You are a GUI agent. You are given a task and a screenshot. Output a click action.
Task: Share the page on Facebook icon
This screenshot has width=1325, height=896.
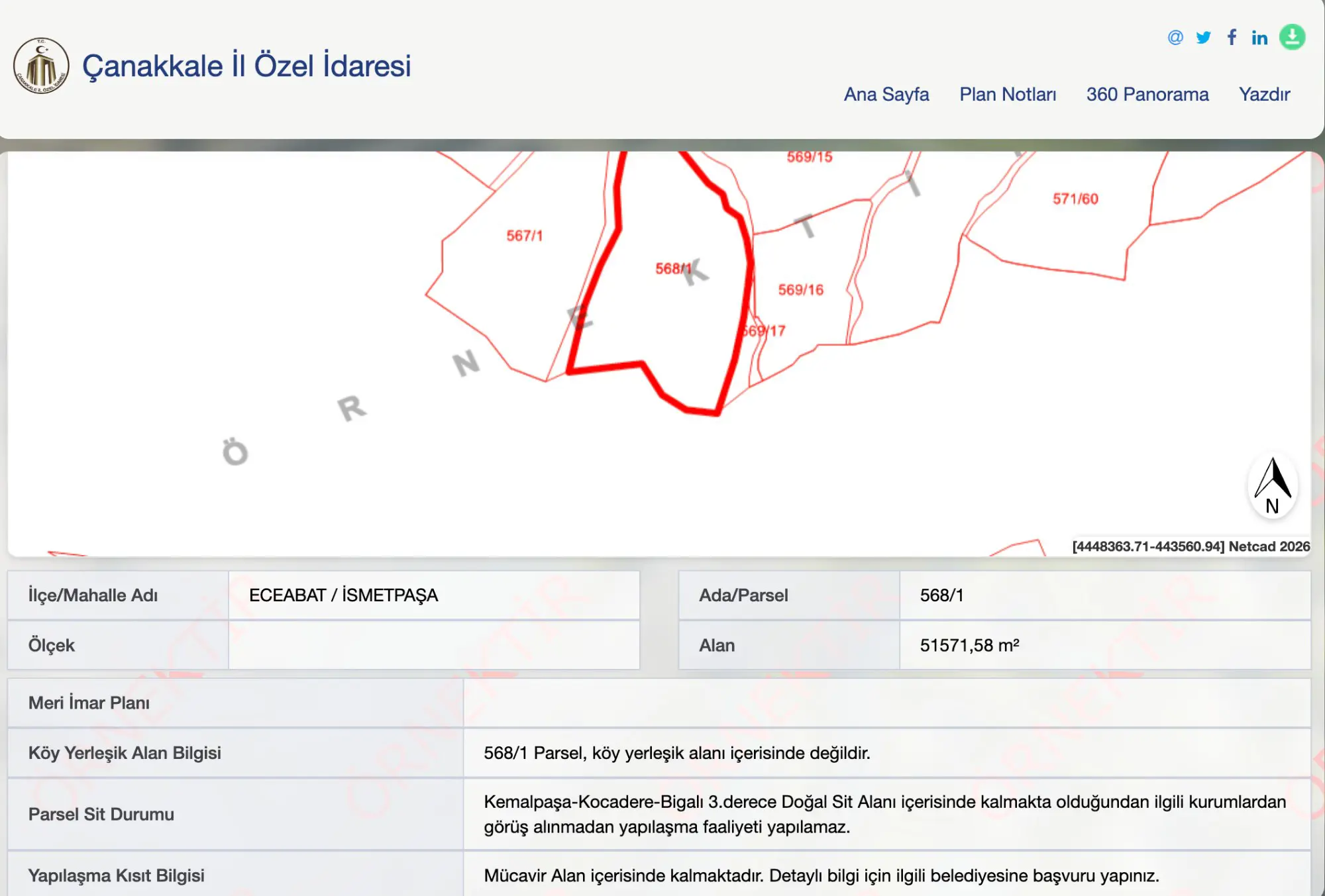[1232, 37]
